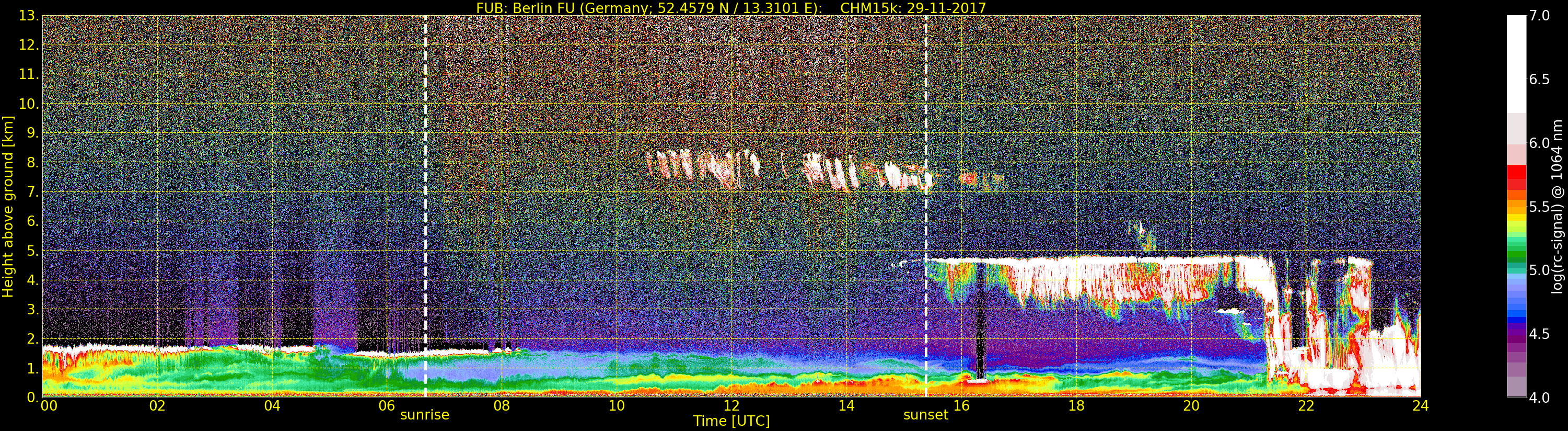Screen dimensions: 1568x431
Task: Click the '9.' tick on the height axis
Action: tap(32, 133)
